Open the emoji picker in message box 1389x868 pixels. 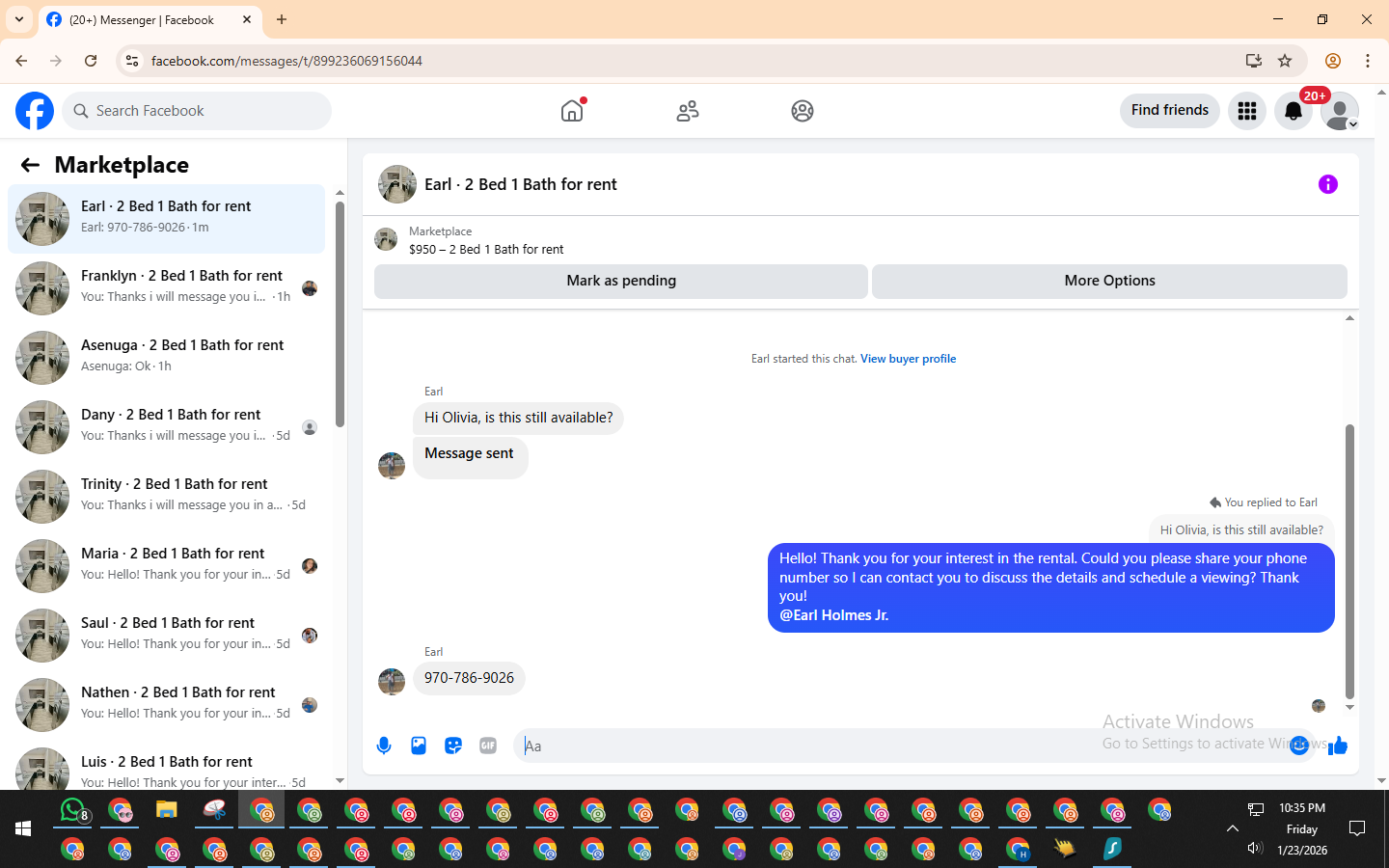[x=1299, y=746]
